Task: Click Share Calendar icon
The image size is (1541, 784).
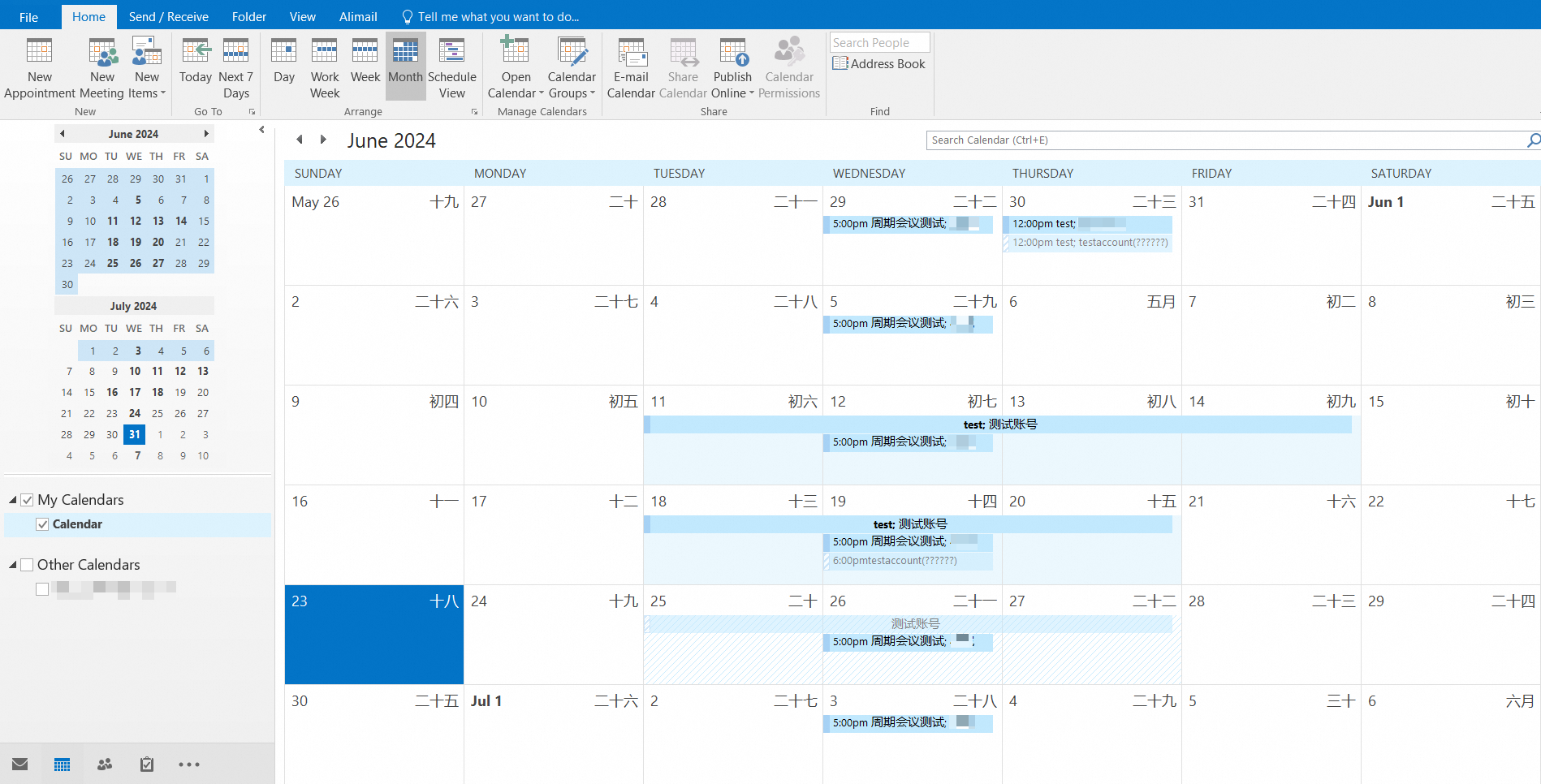Action: (x=683, y=68)
